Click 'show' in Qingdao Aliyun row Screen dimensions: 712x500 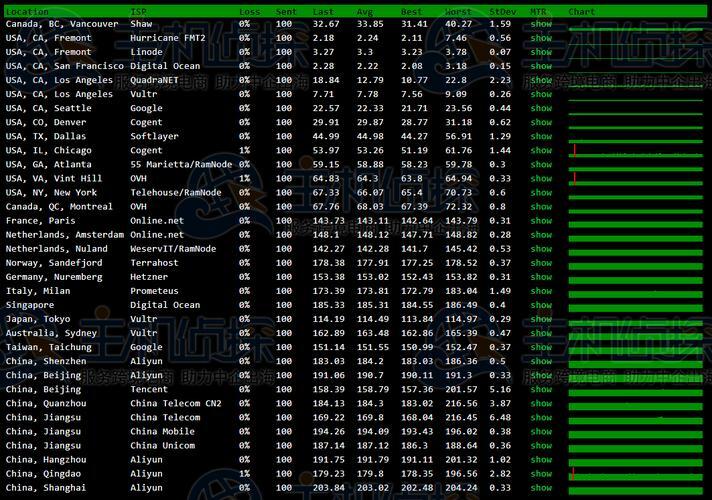[541, 475]
